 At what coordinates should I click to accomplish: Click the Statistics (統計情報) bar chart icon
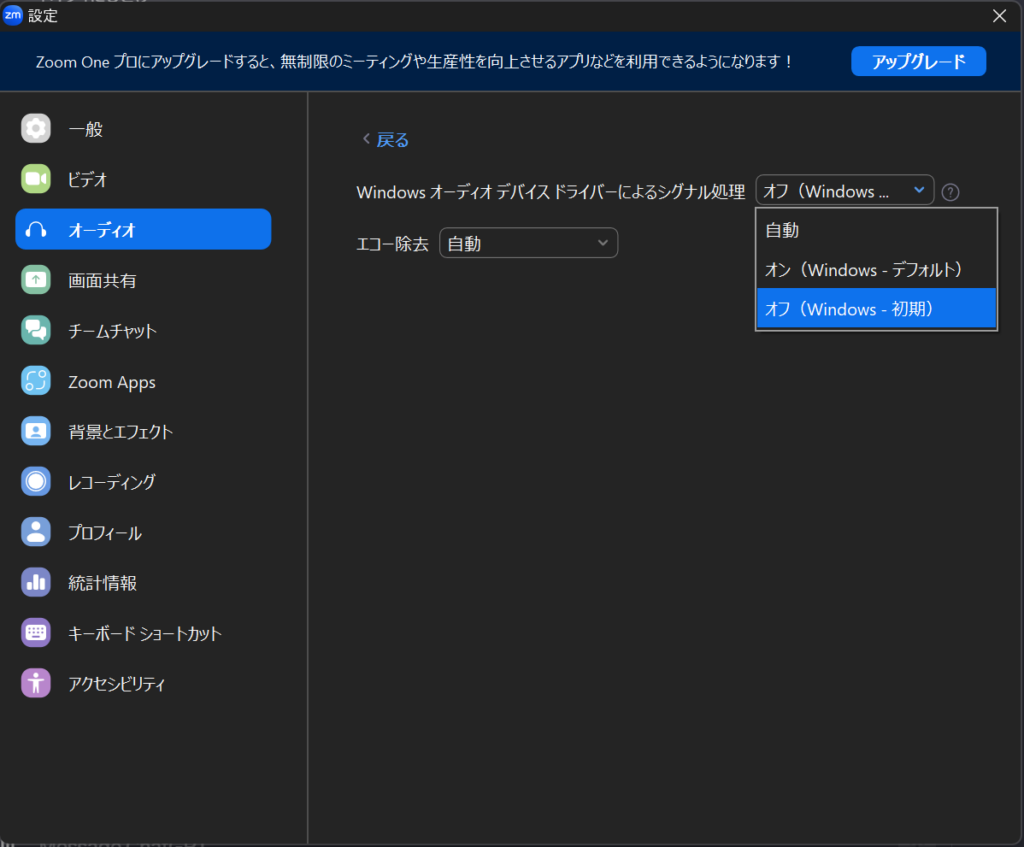coord(36,583)
